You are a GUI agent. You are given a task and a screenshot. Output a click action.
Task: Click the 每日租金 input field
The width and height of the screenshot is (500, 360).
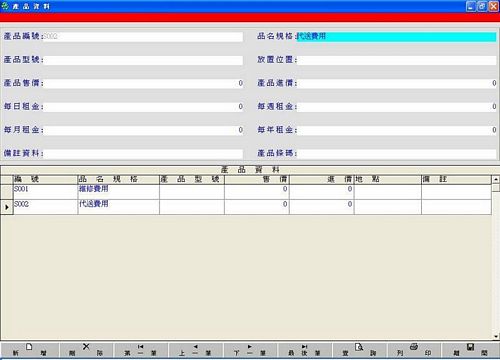(143, 107)
